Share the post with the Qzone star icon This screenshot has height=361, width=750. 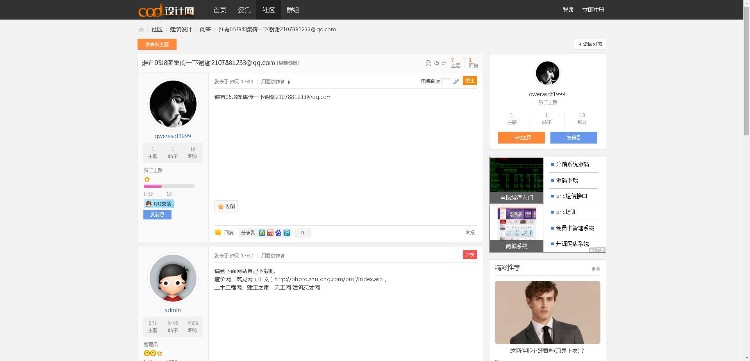(x=262, y=233)
